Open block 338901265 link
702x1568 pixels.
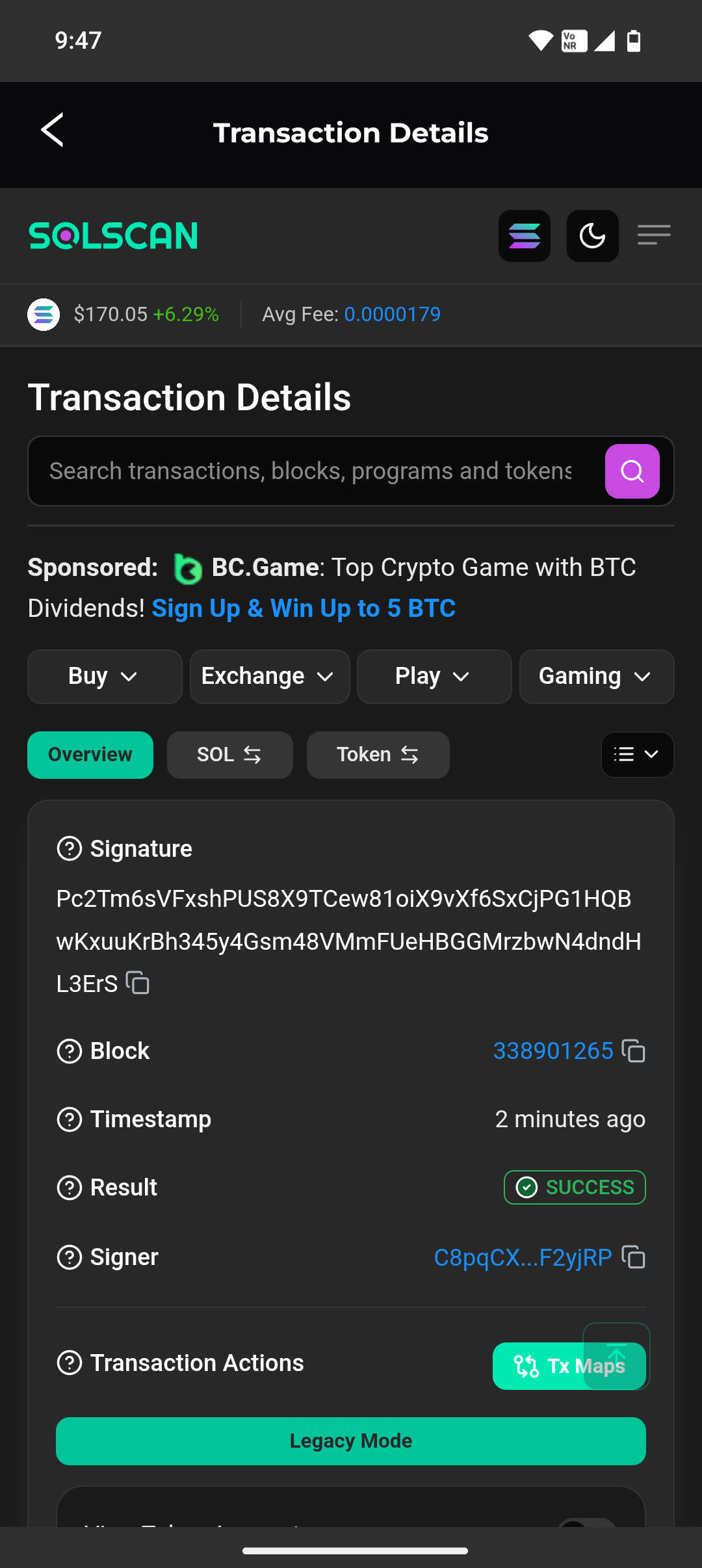[x=553, y=1051]
